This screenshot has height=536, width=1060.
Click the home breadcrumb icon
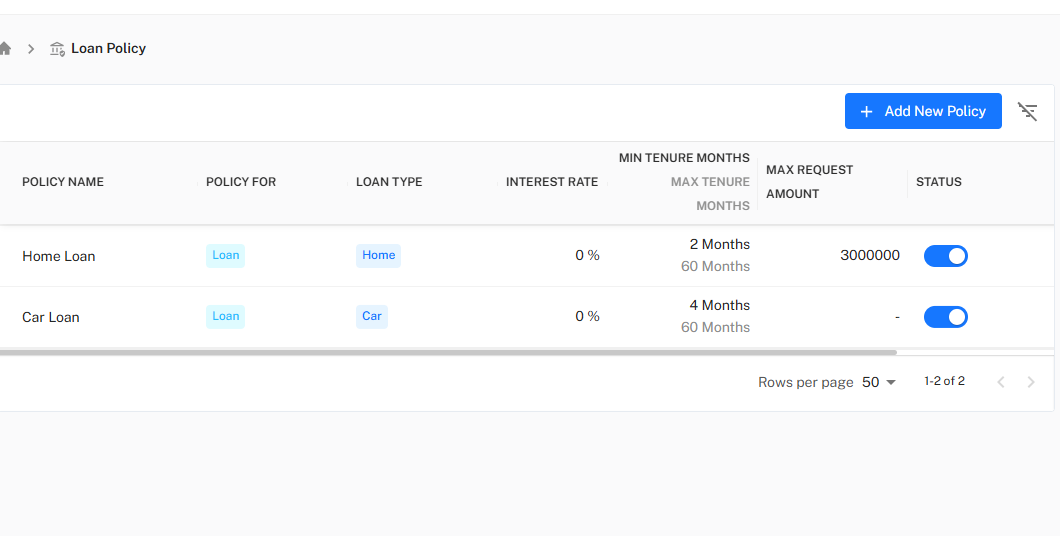coord(5,48)
